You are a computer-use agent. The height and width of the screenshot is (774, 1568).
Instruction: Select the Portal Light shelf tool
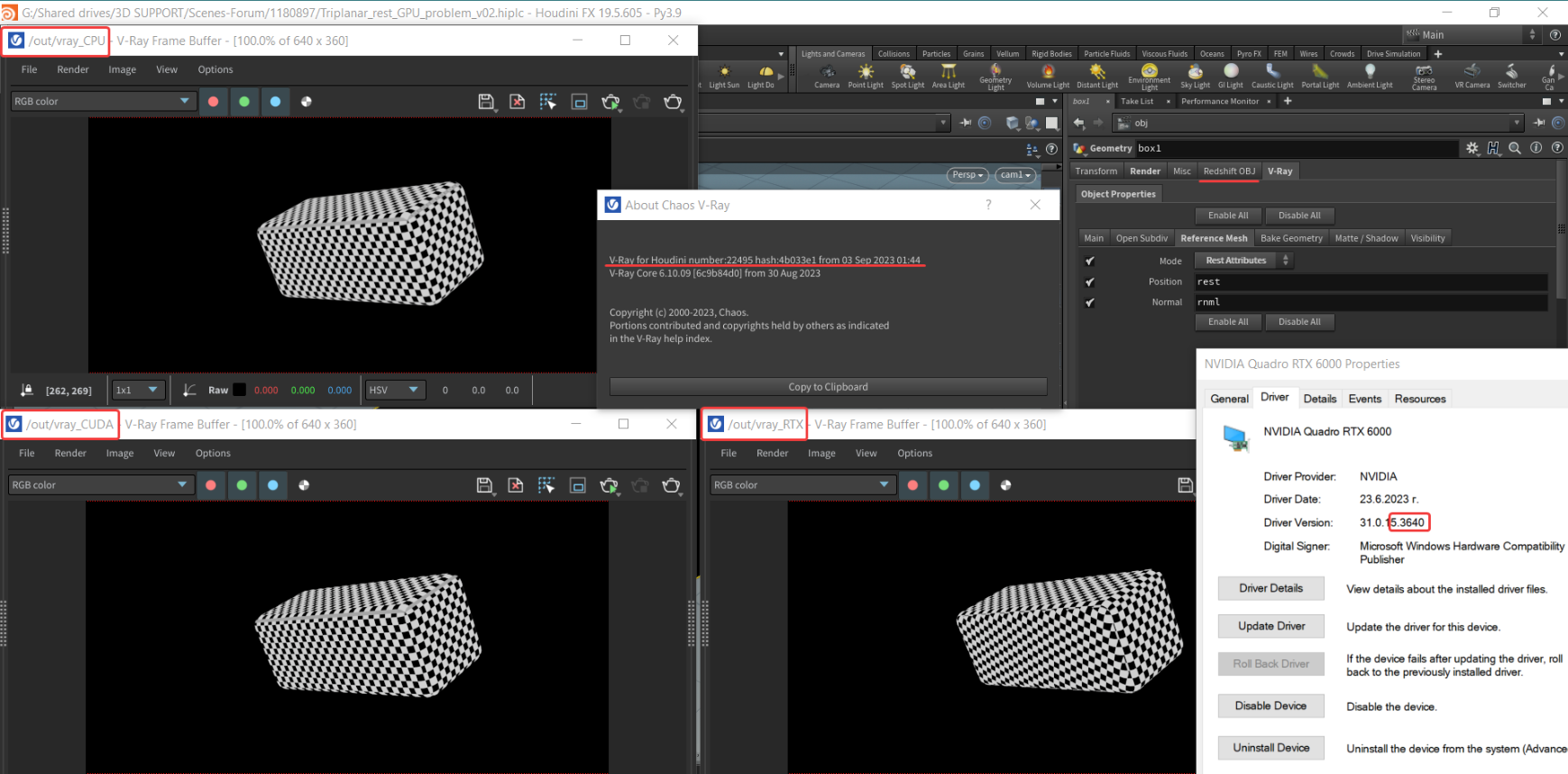[x=1320, y=76]
